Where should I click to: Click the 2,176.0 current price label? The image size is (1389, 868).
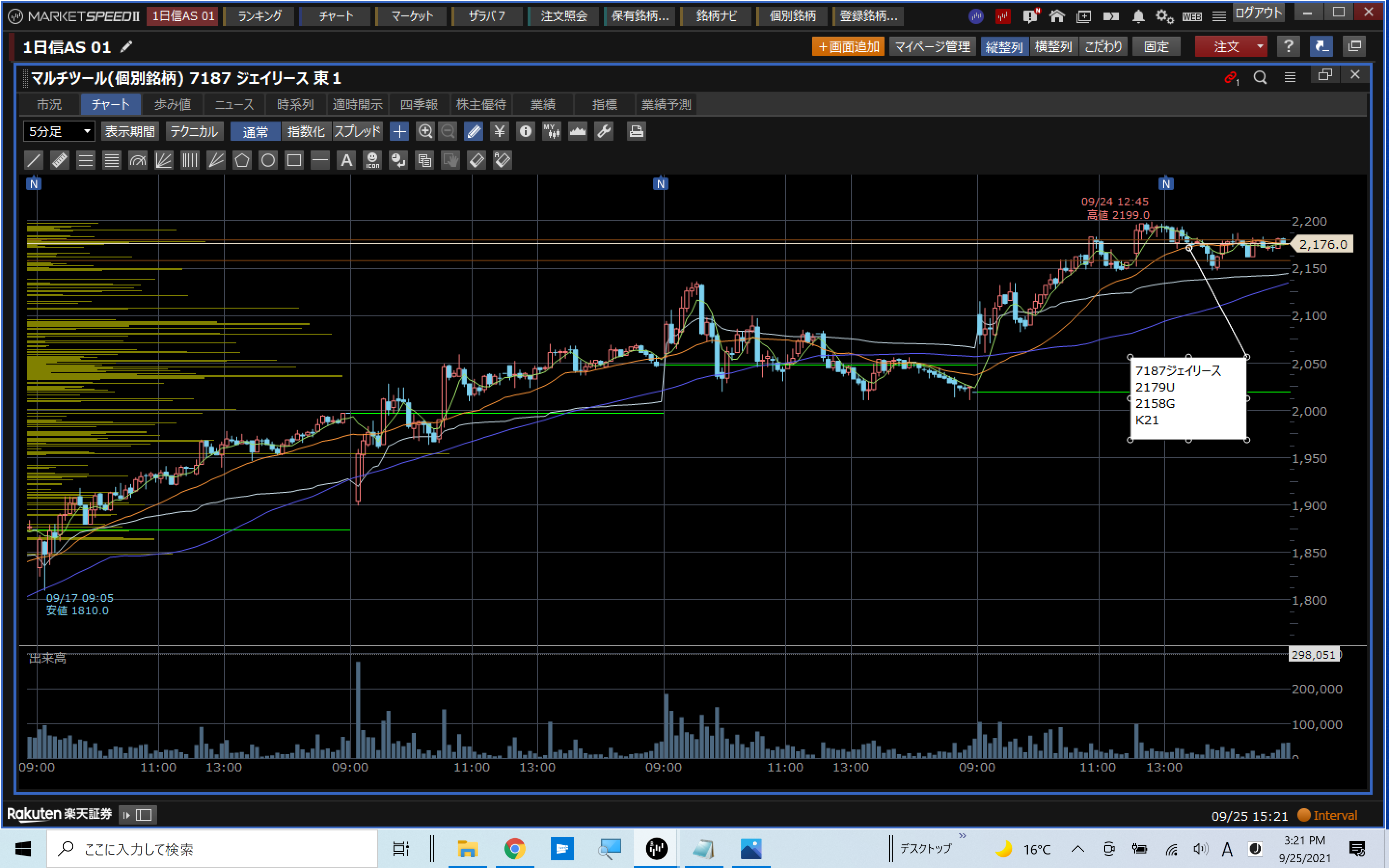[1322, 244]
